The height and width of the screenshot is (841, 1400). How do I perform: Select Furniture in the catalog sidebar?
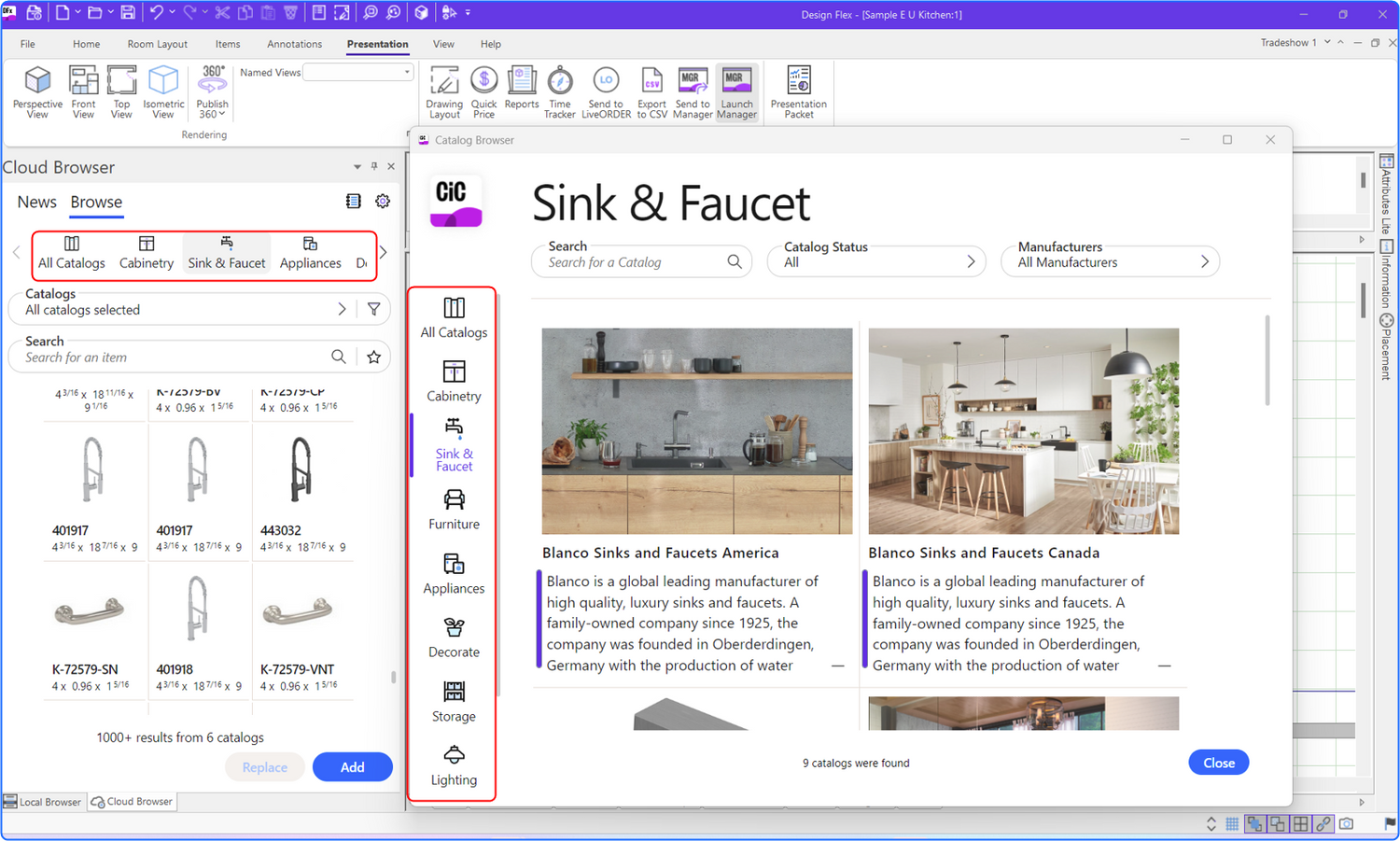click(x=454, y=510)
